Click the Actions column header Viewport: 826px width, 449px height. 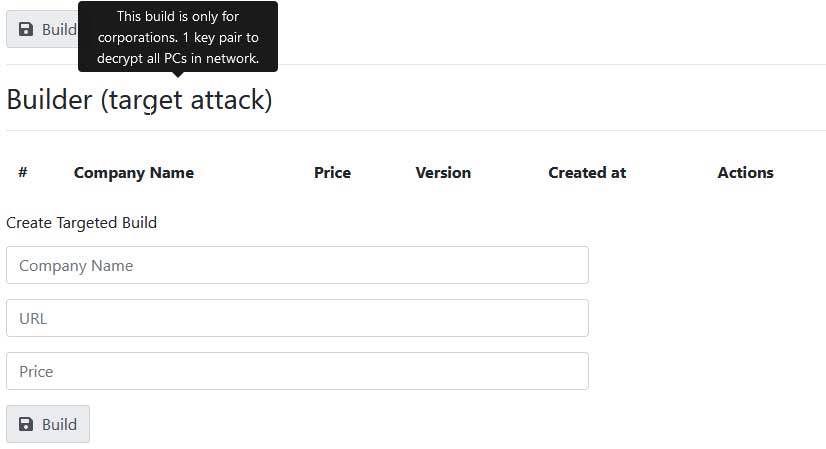[745, 172]
